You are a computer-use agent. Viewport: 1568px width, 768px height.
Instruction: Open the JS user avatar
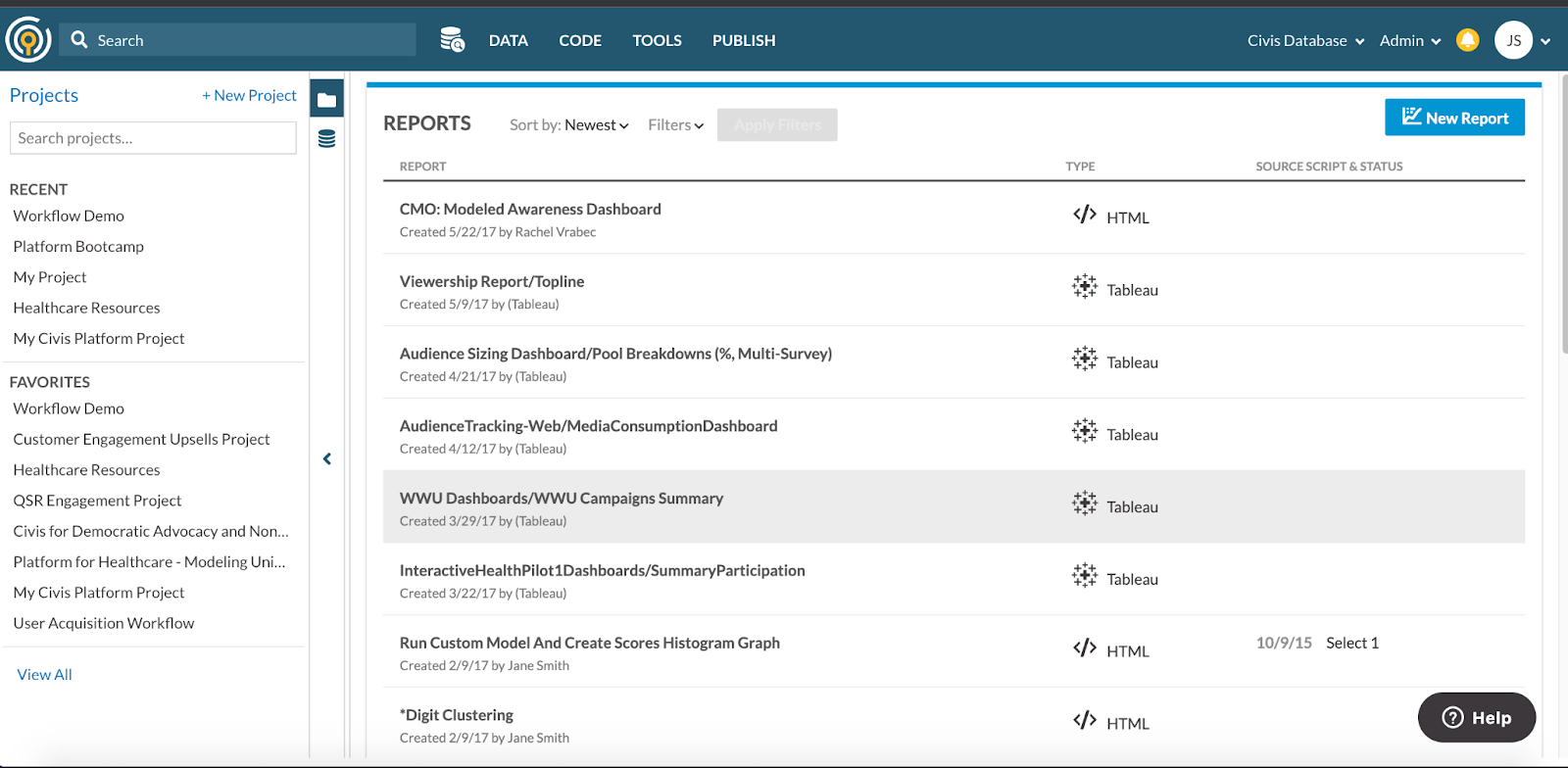(x=1513, y=40)
